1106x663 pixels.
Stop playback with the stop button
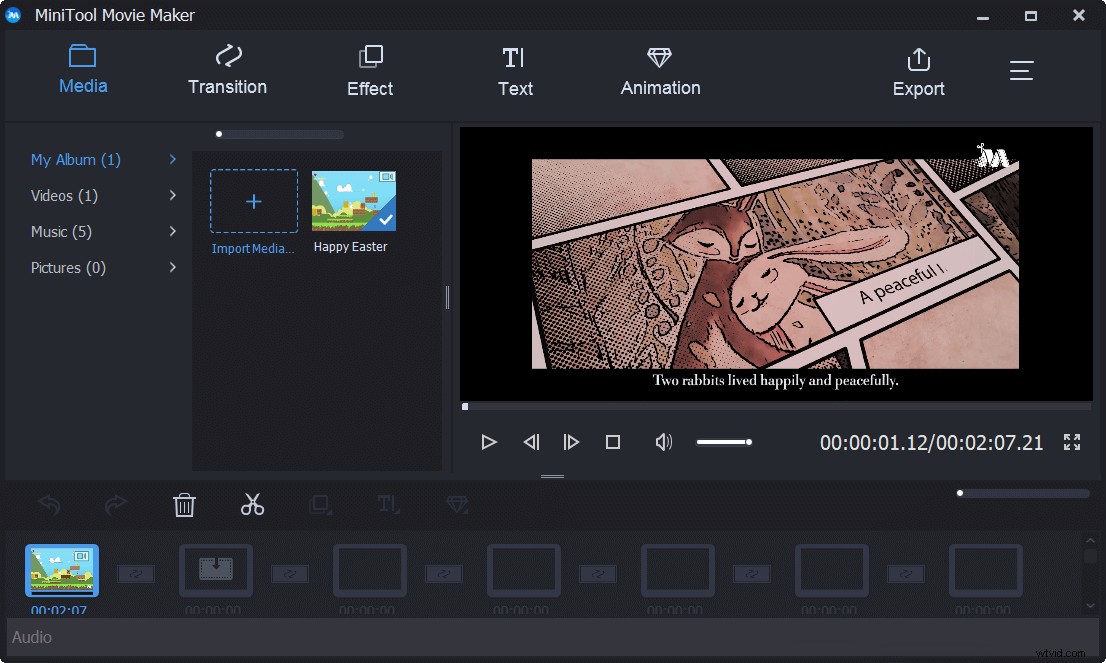pos(613,442)
